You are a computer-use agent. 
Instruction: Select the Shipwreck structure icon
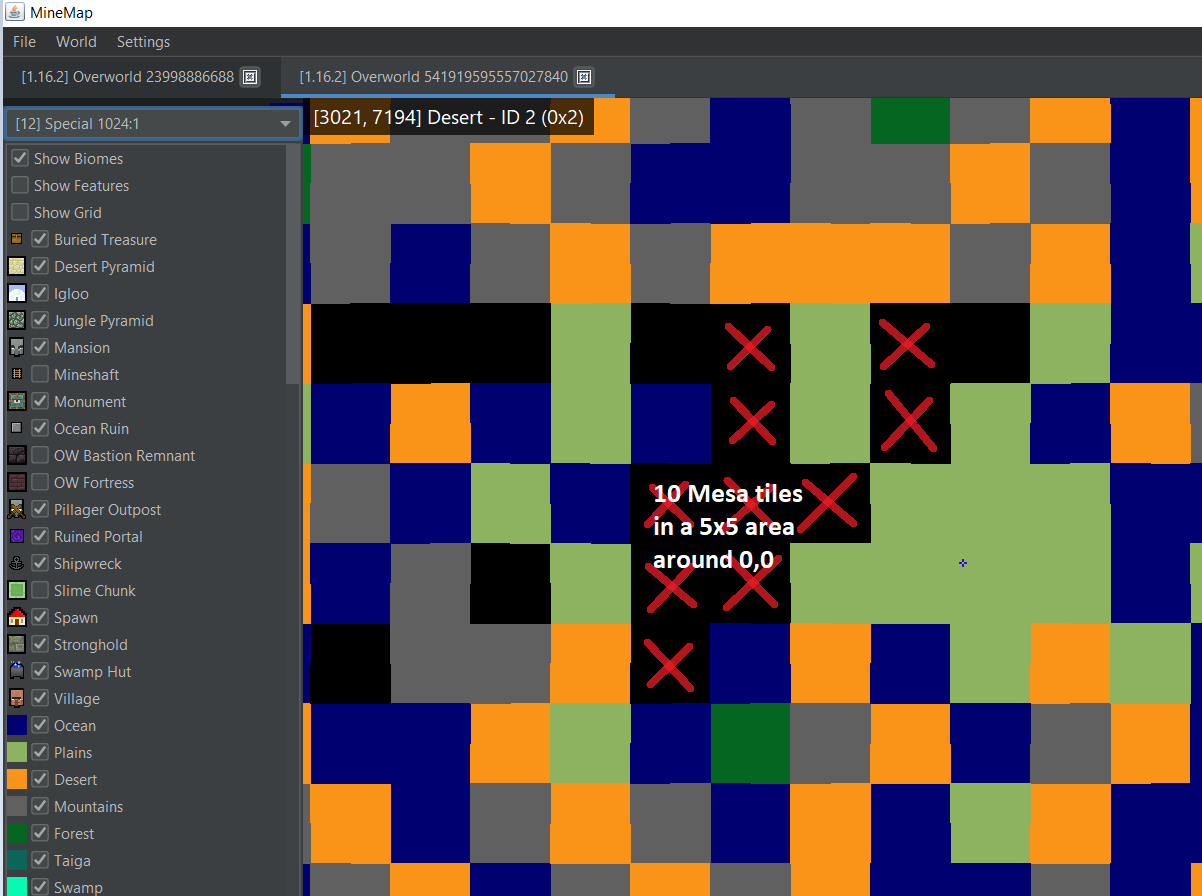pos(17,563)
